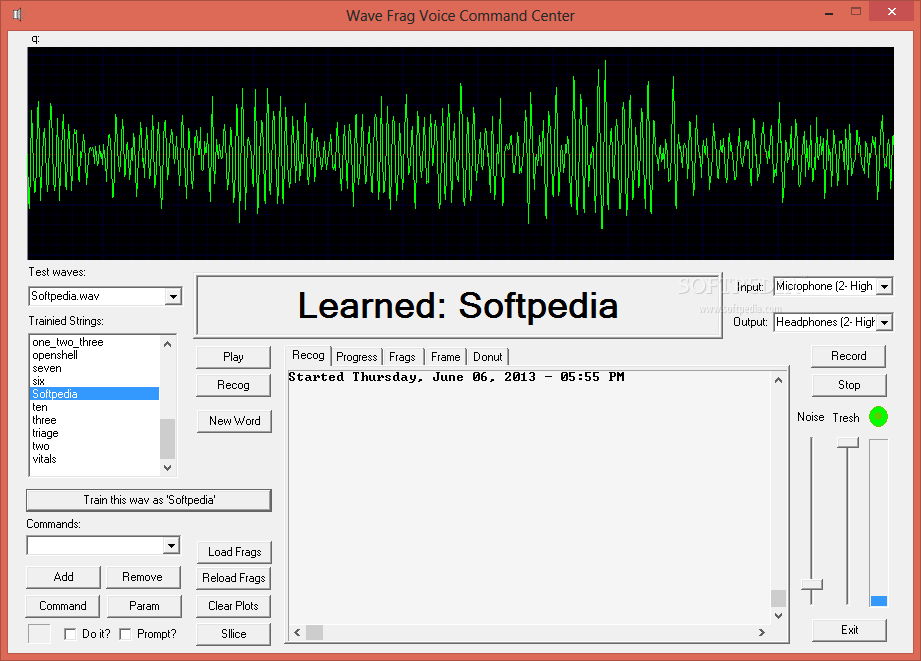The image size is (921, 661).
Task: Click log panel scroll left arrow
Action: (297, 632)
